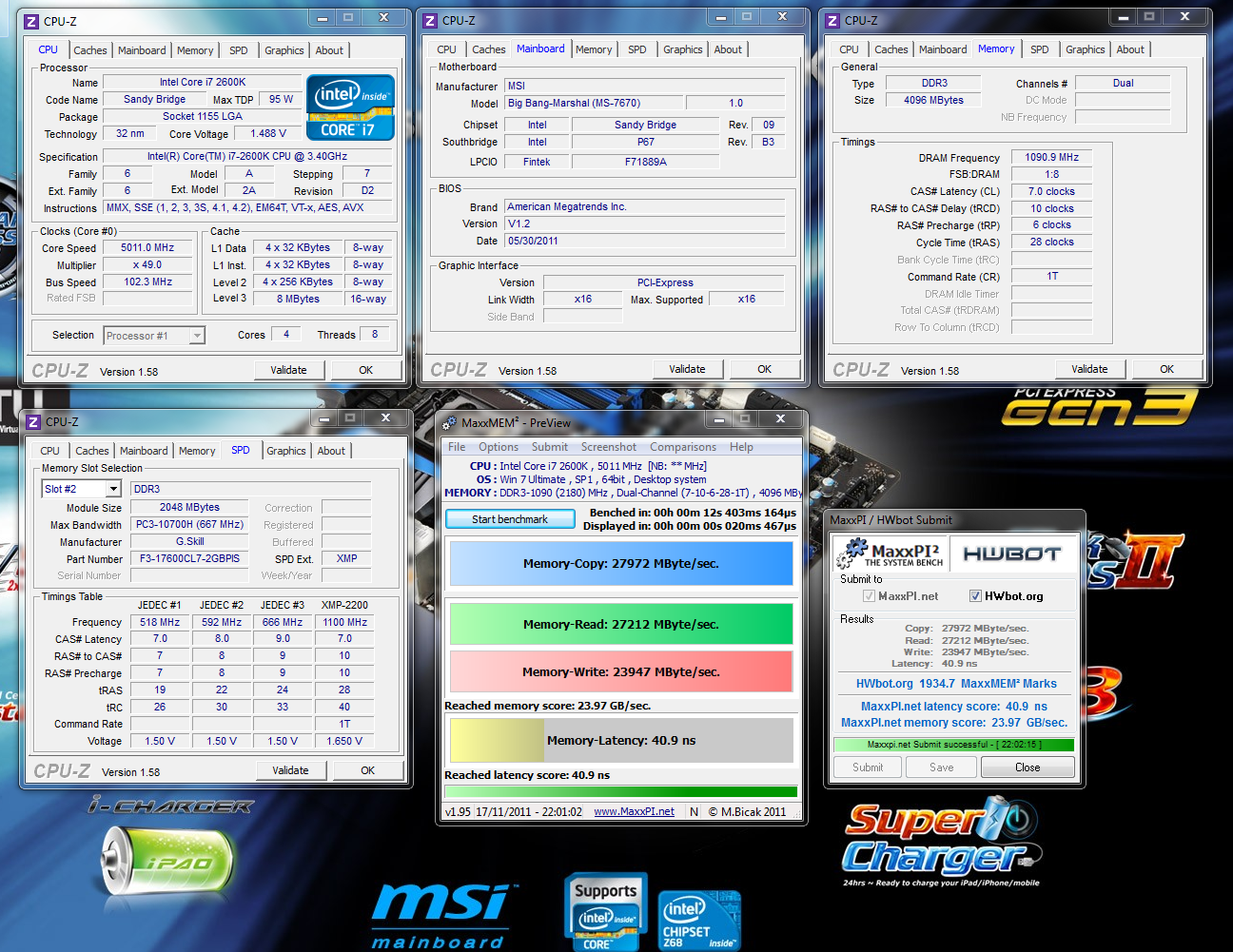Click the Z title icon of the CPU-Z Mainboard window
Screen dimensions: 1233x952
(430, 21)
